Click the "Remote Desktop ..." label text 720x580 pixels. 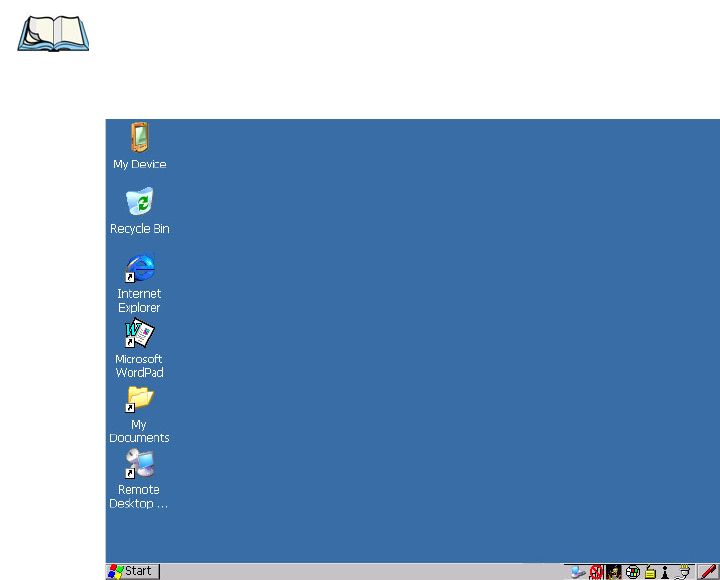pyautogui.click(x=139, y=496)
